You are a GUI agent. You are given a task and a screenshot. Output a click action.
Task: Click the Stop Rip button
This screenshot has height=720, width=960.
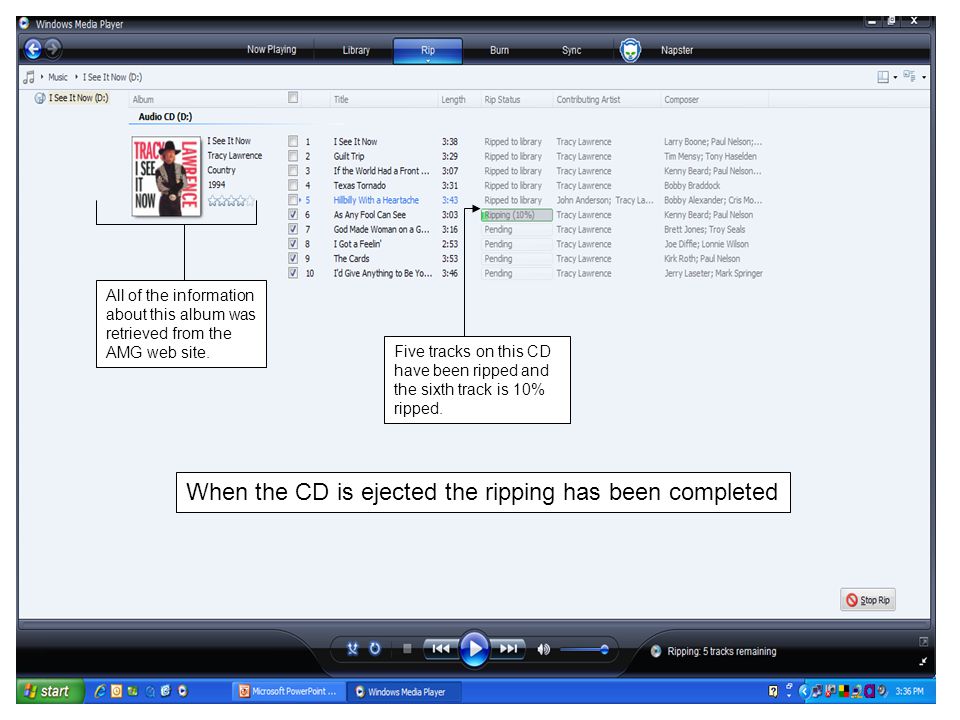pyautogui.click(x=868, y=600)
